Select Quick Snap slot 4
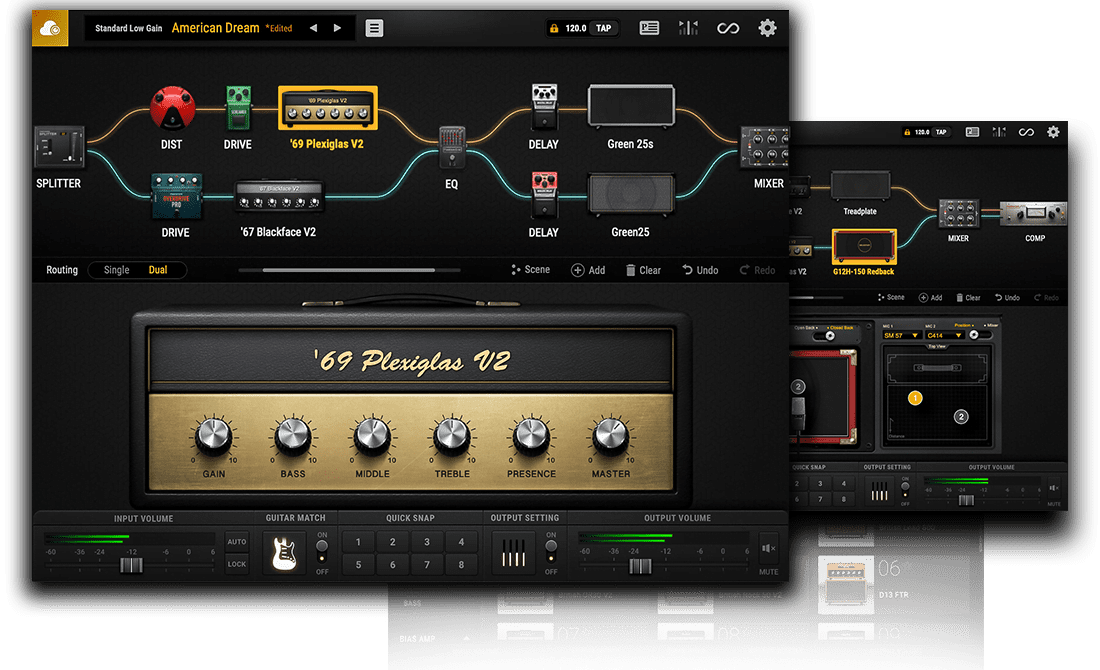Image resolution: width=1100 pixels, height=670 pixels. (462, 542)
